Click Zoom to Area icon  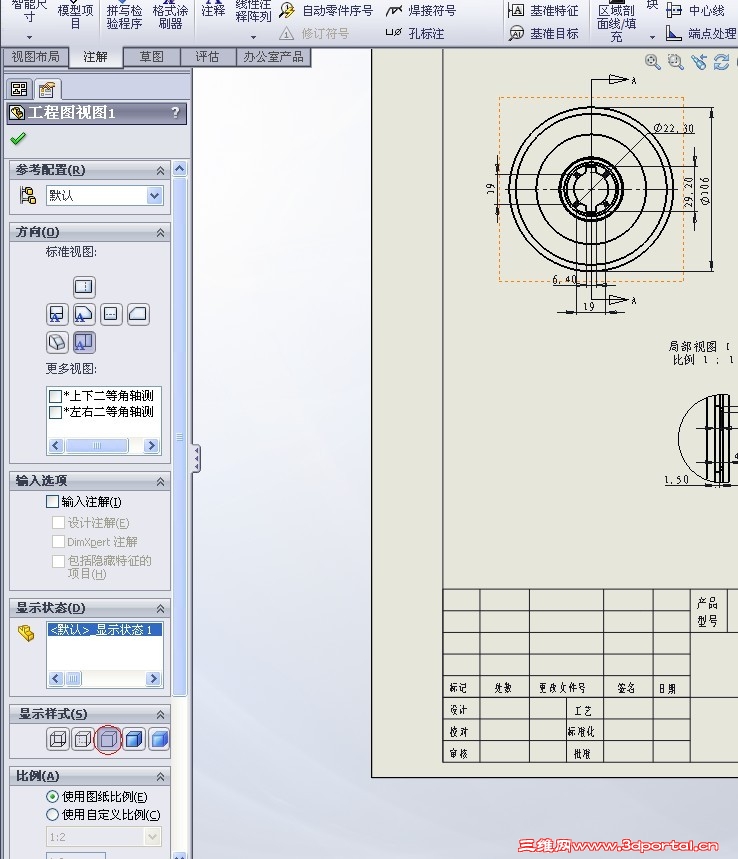[675, 62]
